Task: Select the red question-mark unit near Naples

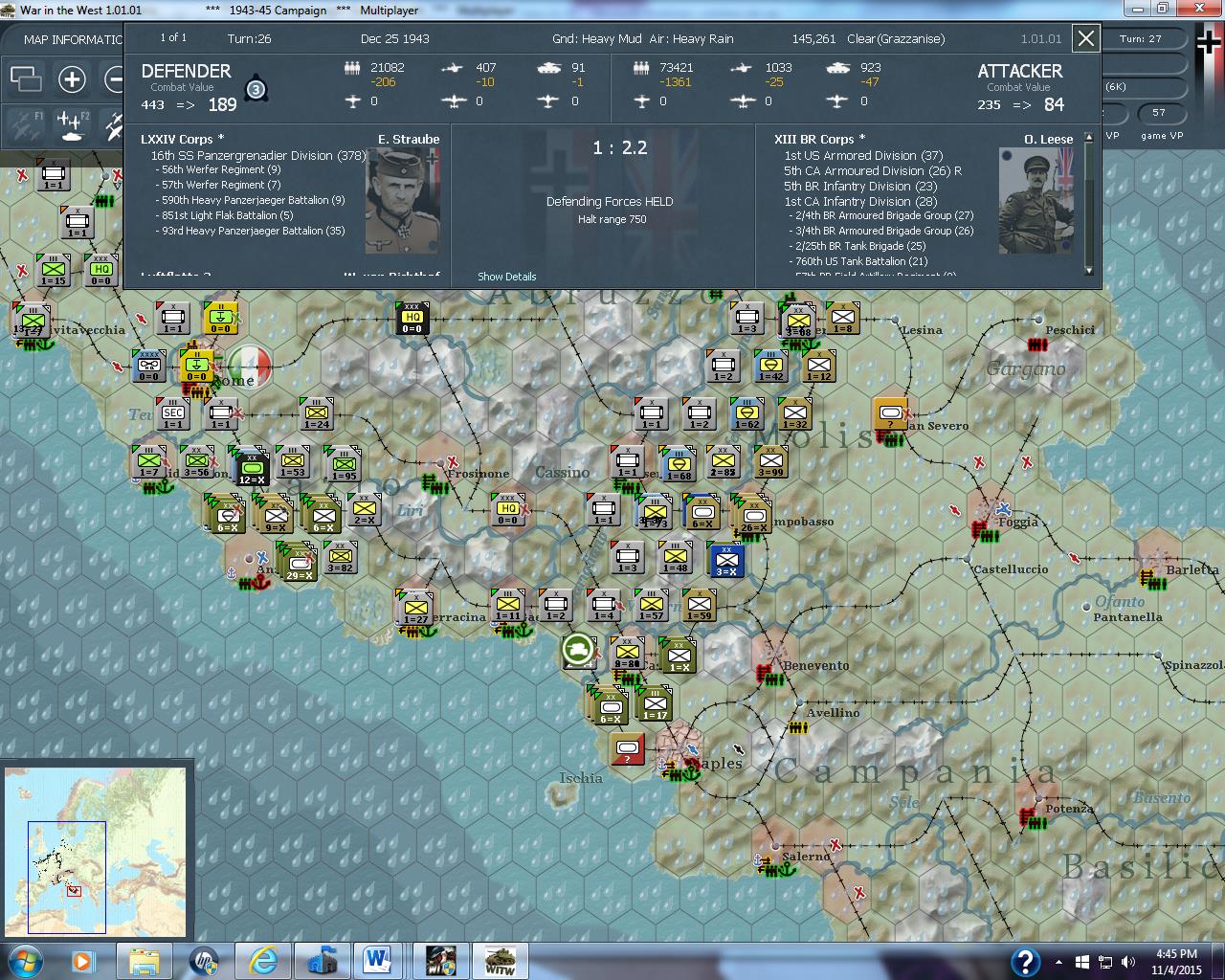Action: point(627,748)
